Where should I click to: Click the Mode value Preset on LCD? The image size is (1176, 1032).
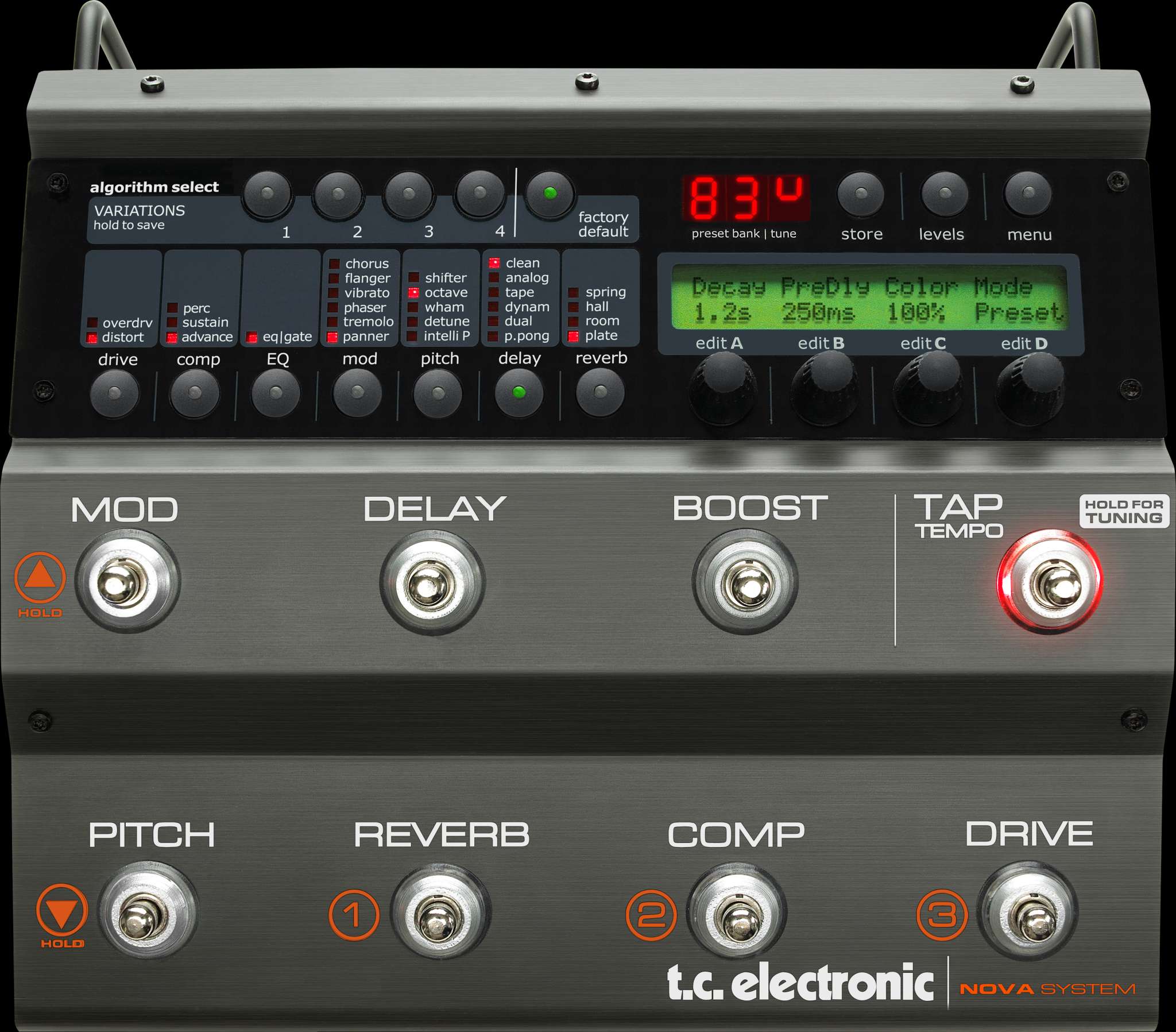(x=1019, y=312)
